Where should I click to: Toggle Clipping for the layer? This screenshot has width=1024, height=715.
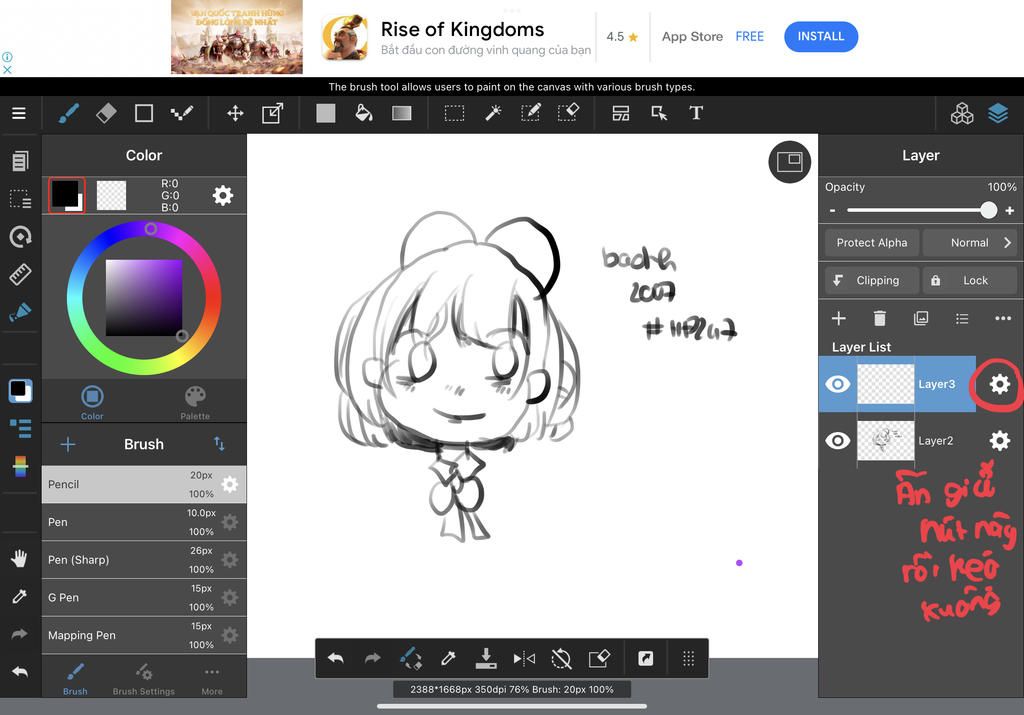pos(871,280)
